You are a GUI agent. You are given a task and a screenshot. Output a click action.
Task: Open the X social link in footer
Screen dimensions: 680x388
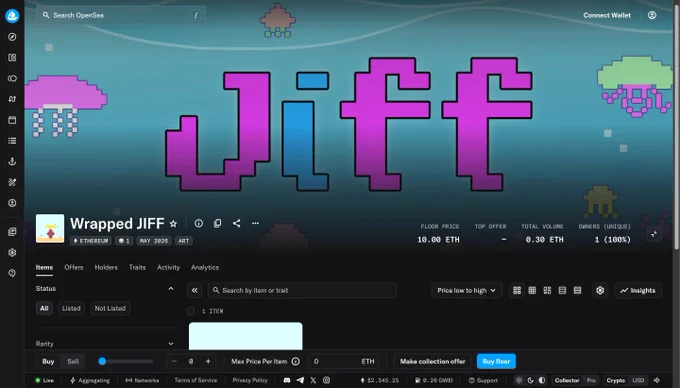point(313,380)
